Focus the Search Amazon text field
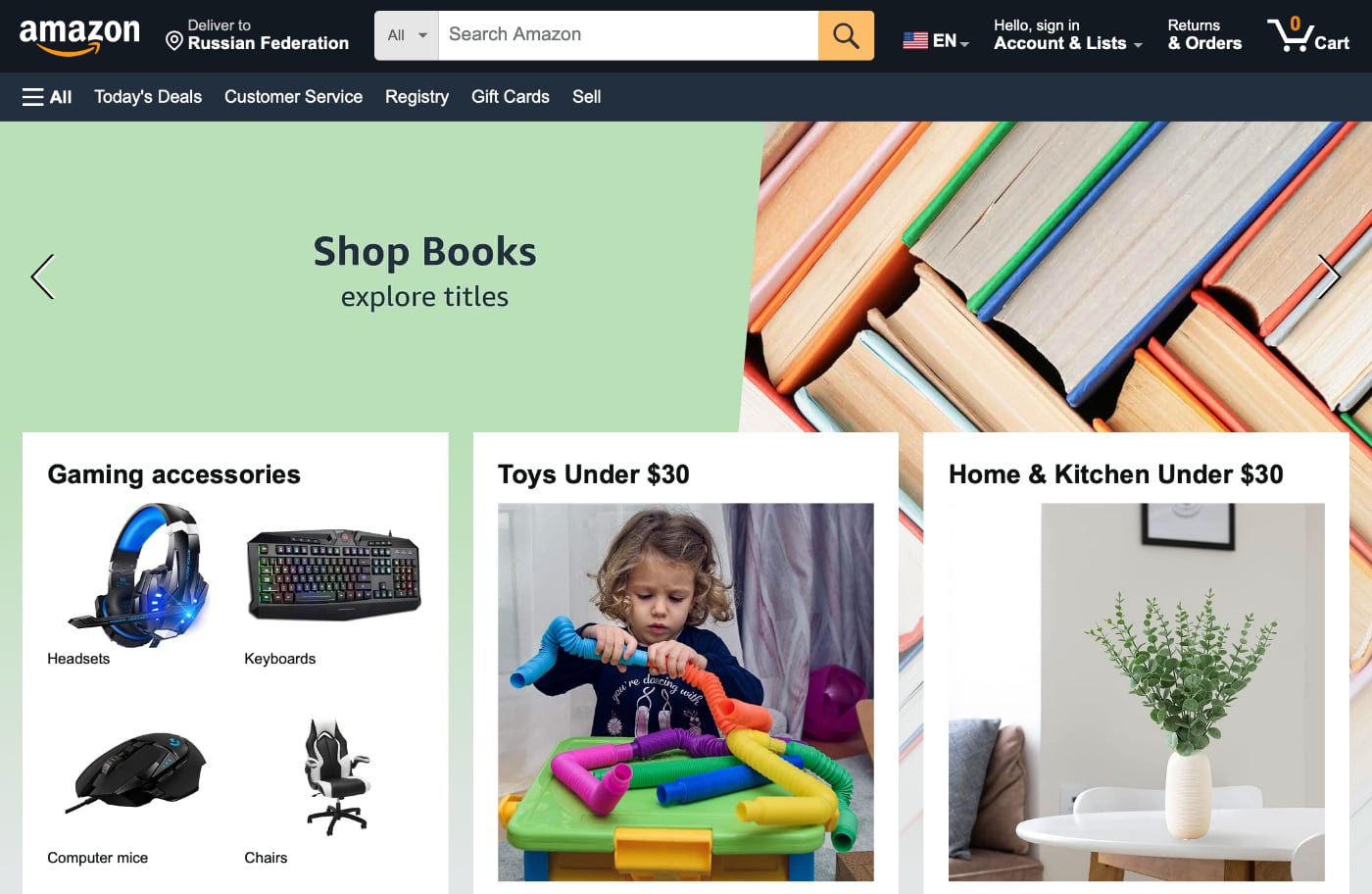1372x894 pixels. (x=628, y=35)
